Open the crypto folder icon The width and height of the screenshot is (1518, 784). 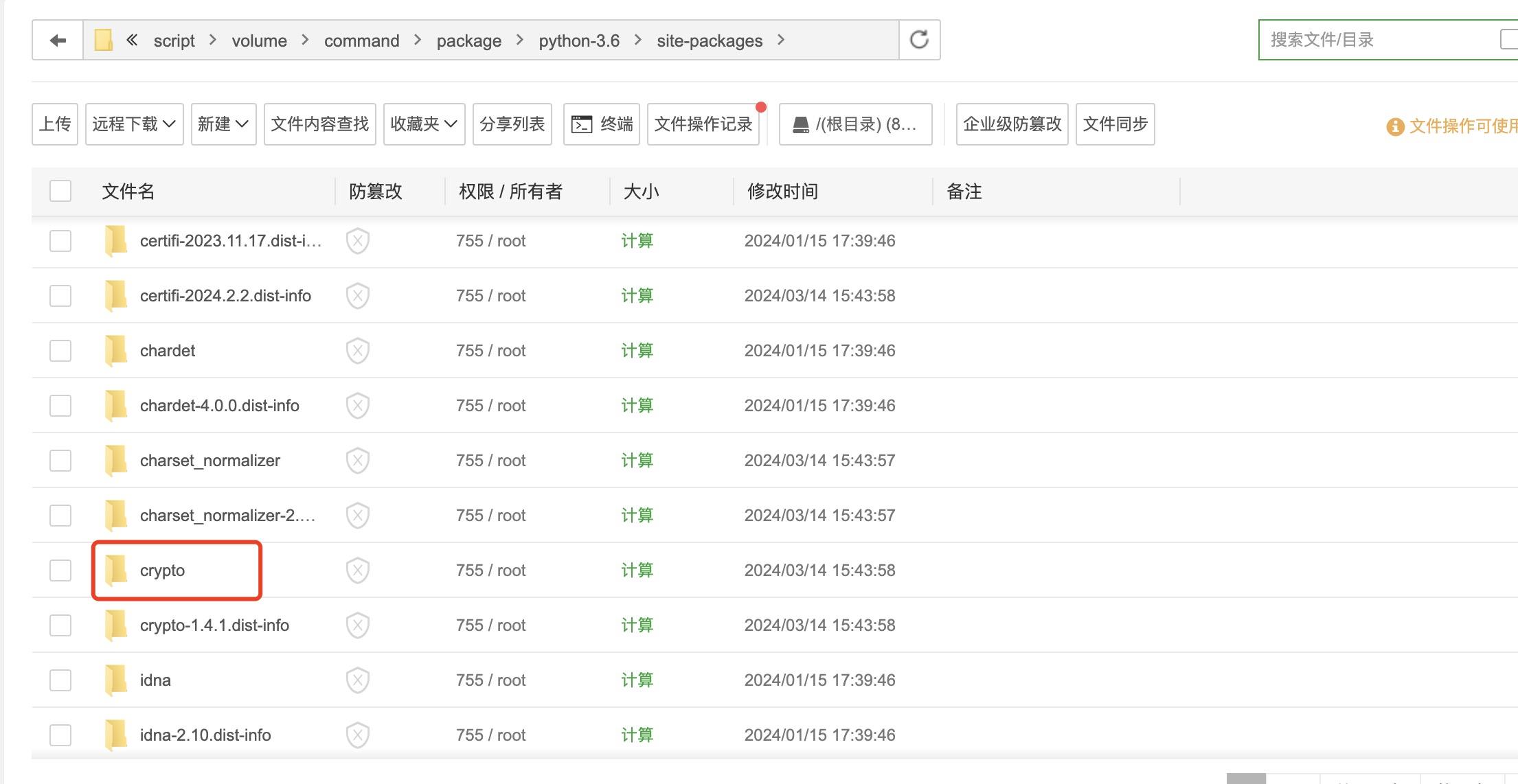[116, 570]
